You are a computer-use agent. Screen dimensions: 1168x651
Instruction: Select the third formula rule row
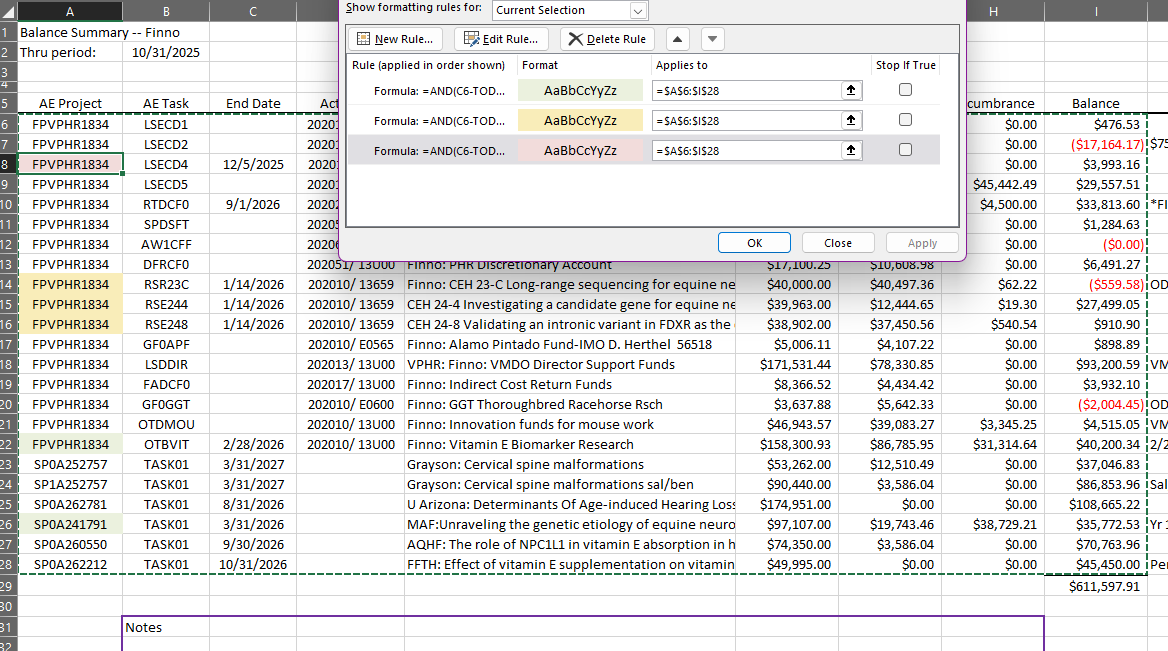coord(644,150)
